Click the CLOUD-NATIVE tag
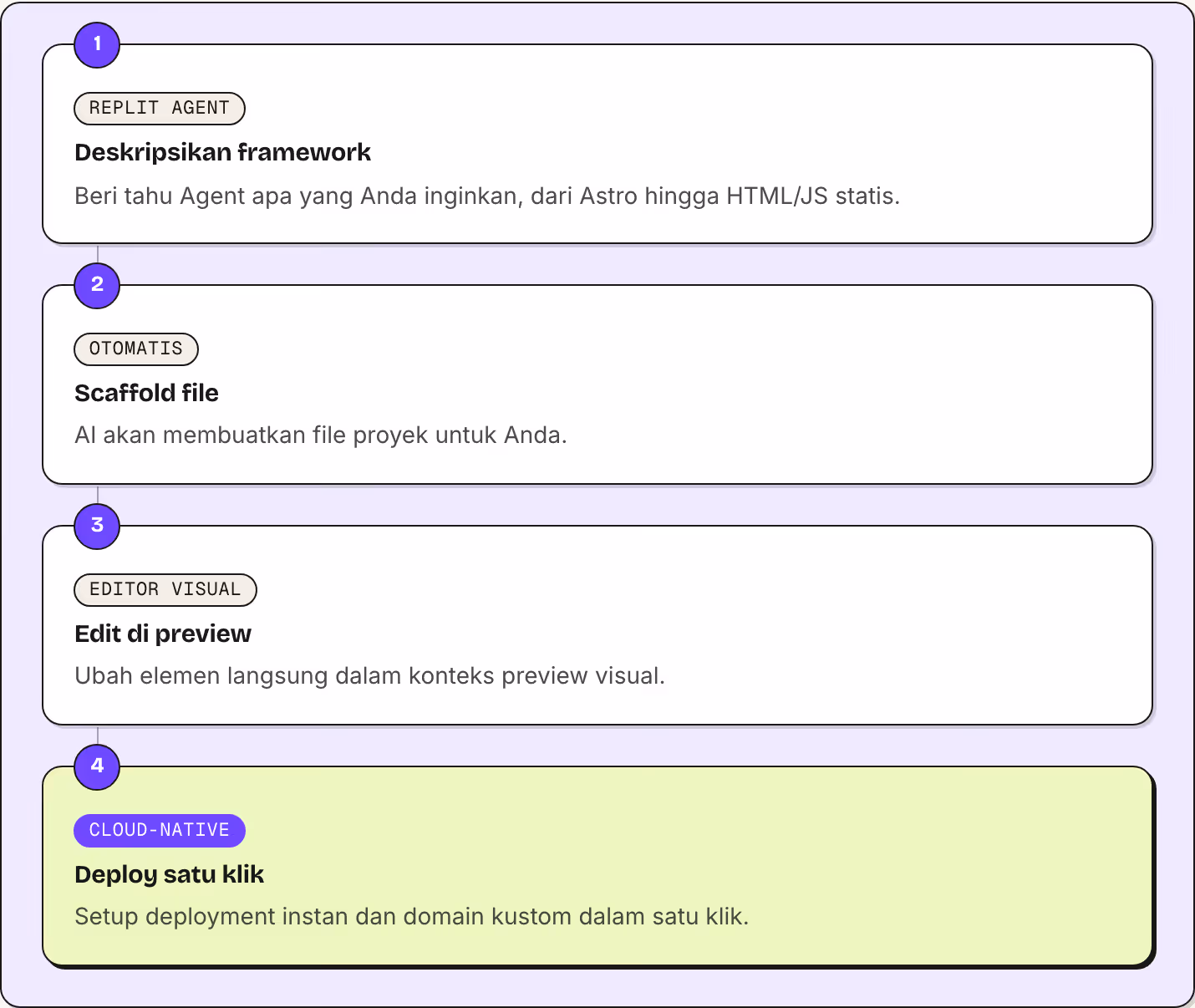The height and width of the screenshot is (1008, 1195). click(x=160, y=831)
